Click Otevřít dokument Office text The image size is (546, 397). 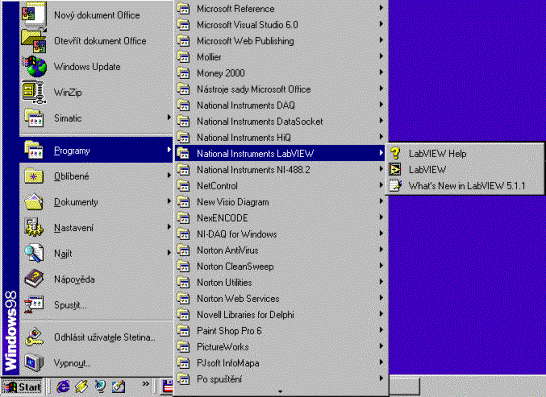pos(100,41)
